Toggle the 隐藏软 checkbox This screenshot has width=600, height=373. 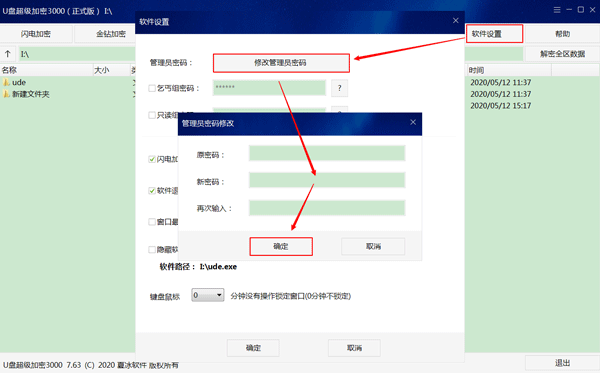(152, 250)
